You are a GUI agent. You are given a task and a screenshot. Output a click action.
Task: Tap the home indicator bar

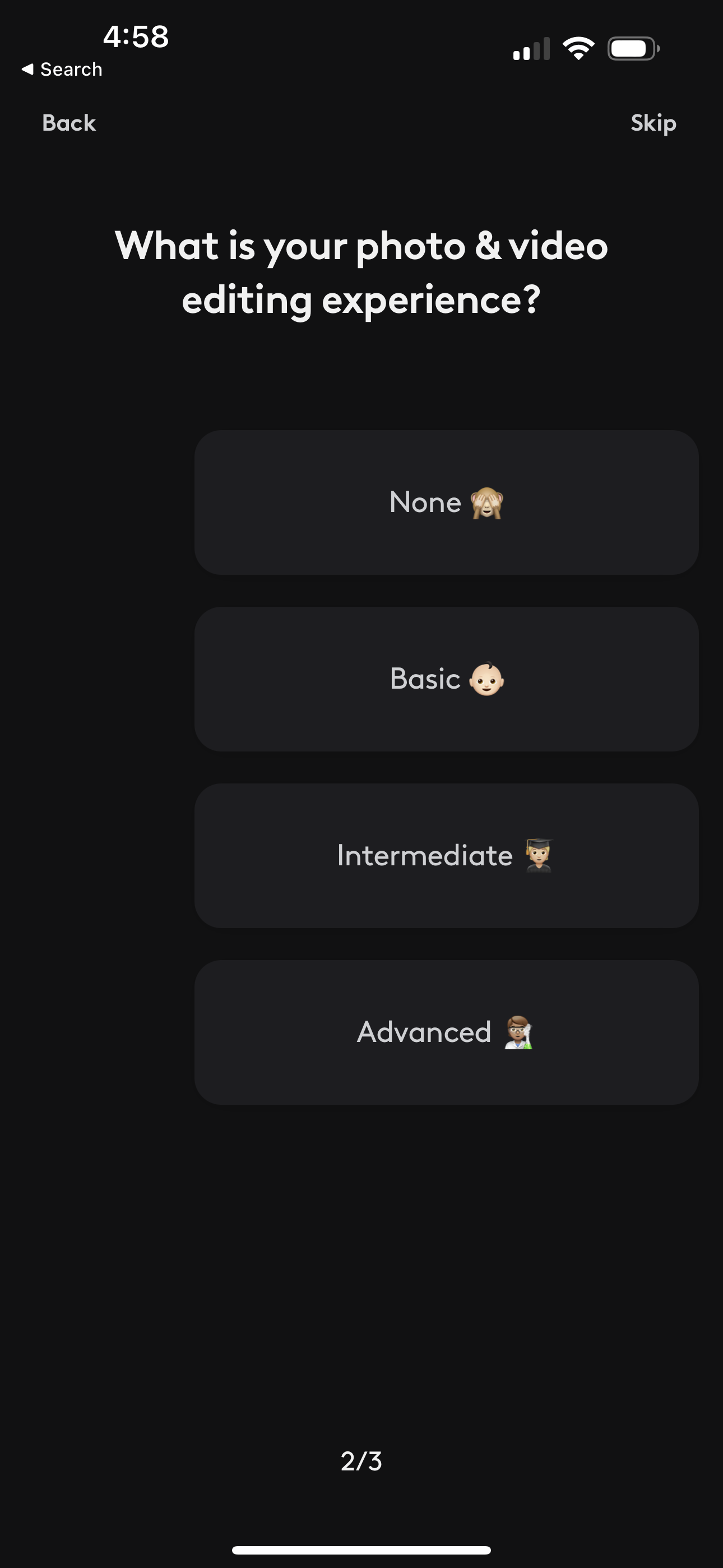(x=361, y=1549)
